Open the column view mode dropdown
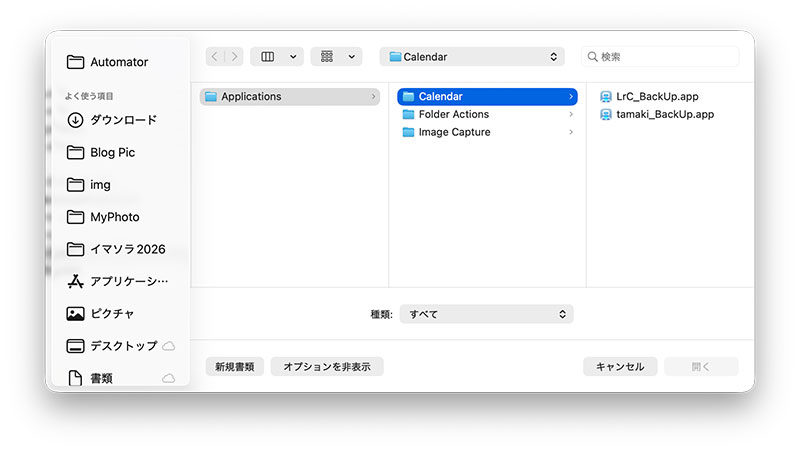800x452 pixels. 277,57
